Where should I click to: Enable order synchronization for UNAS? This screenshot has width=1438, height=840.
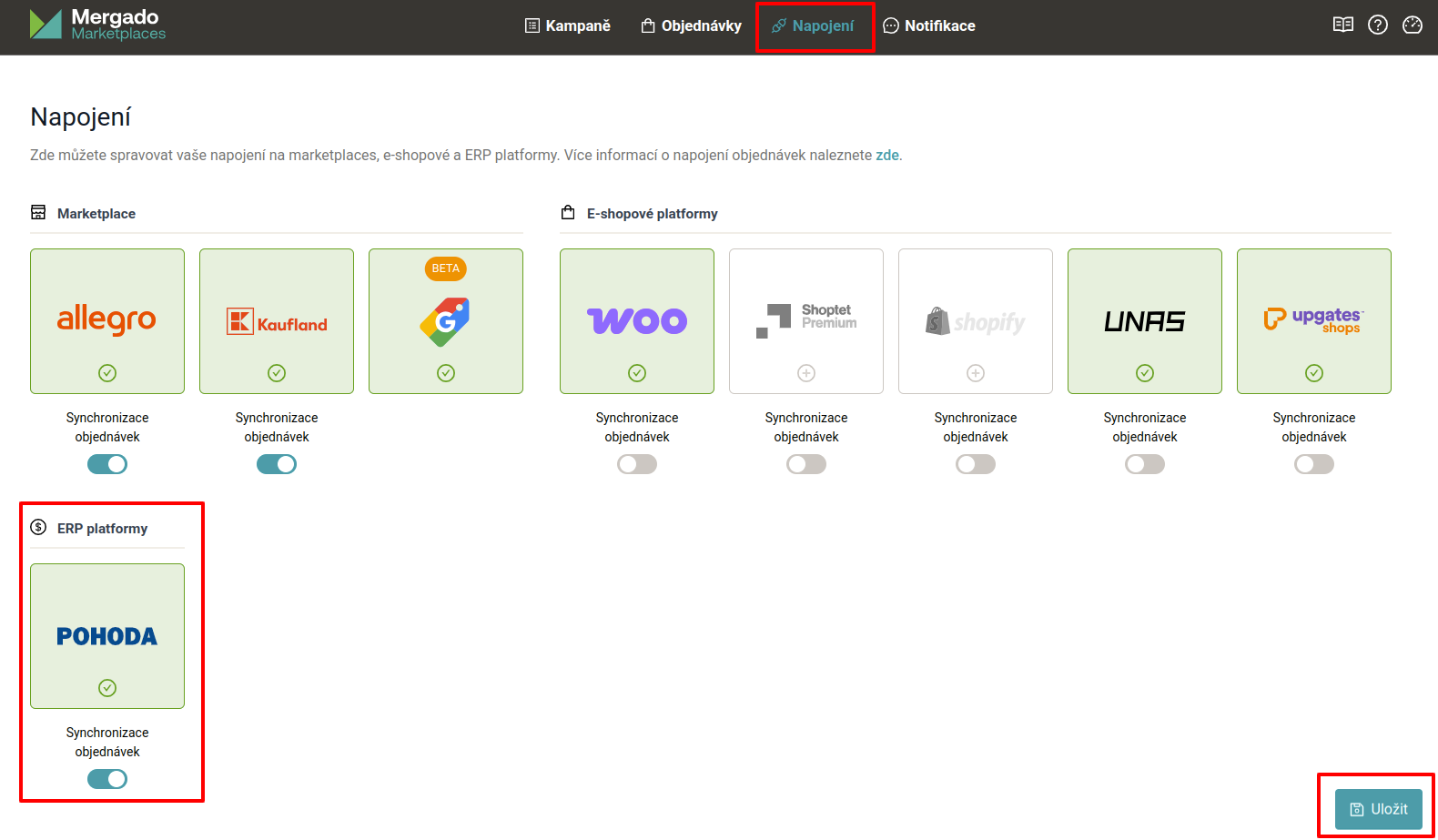1145,464
